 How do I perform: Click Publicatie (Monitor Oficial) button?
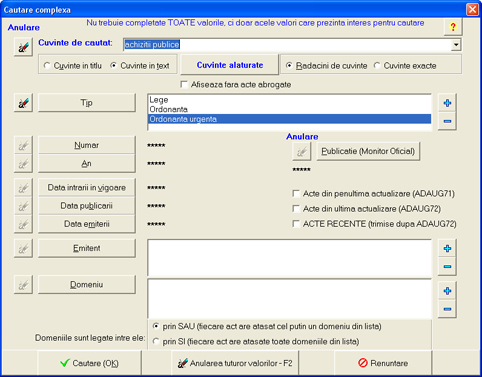(x=368, y=151)
